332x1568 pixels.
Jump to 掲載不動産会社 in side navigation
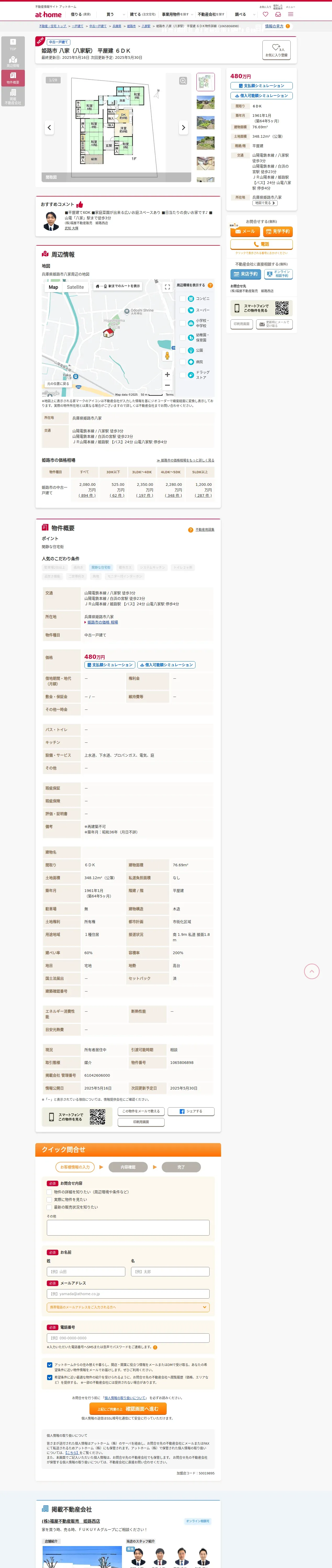[x=13, y=96]
